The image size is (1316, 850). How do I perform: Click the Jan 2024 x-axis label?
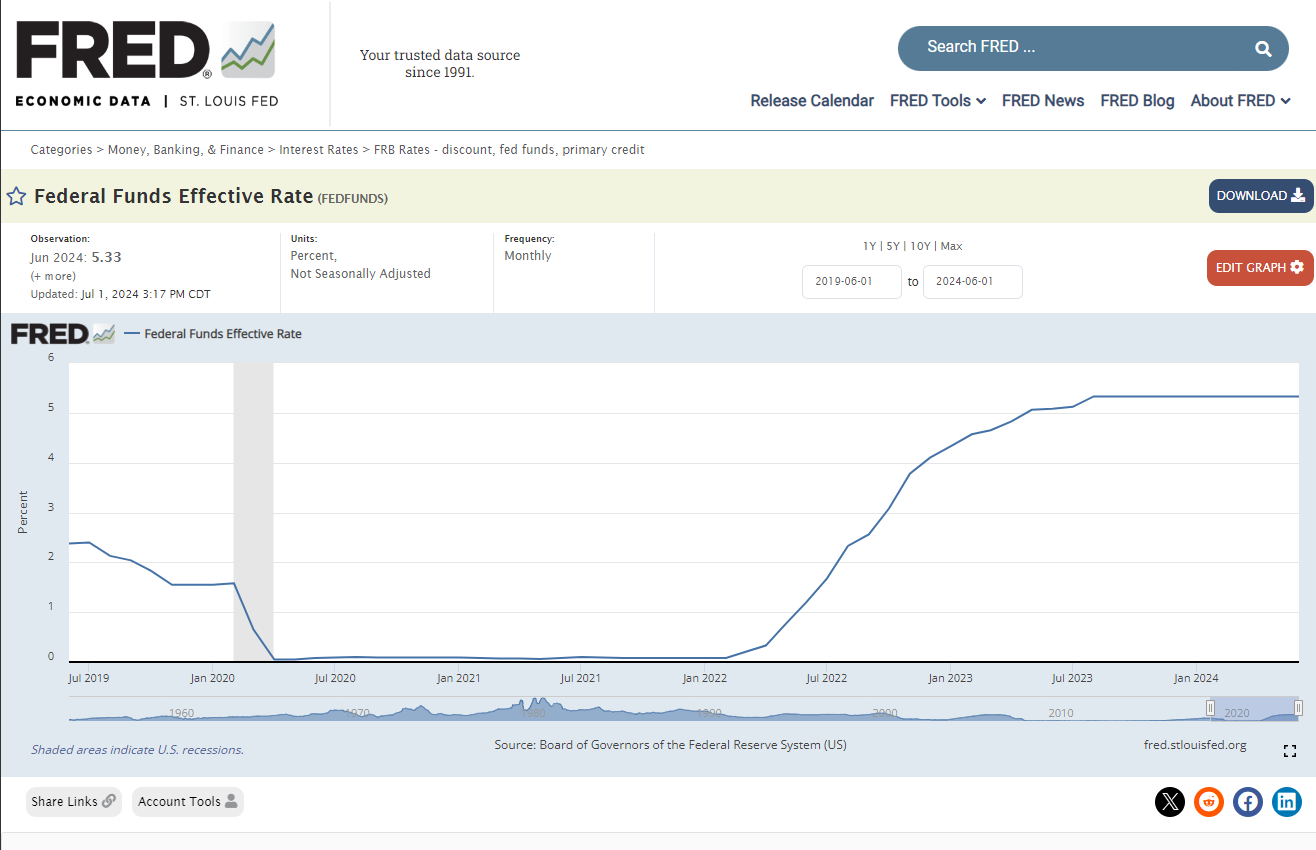(1196, 678)
